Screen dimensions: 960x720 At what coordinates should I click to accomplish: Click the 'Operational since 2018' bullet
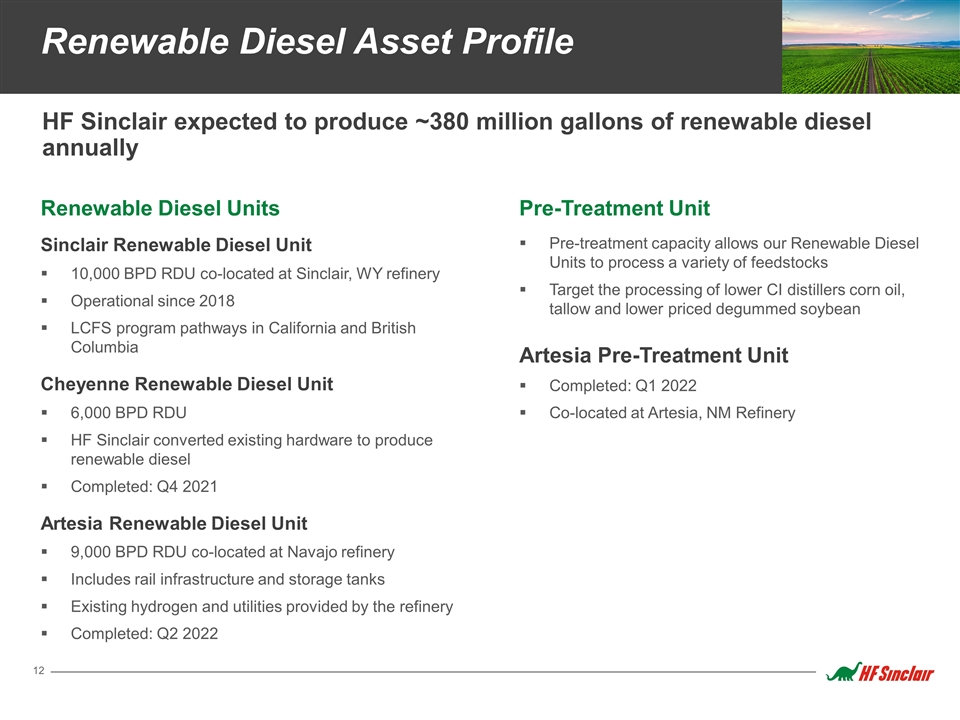tap(152, 301)
